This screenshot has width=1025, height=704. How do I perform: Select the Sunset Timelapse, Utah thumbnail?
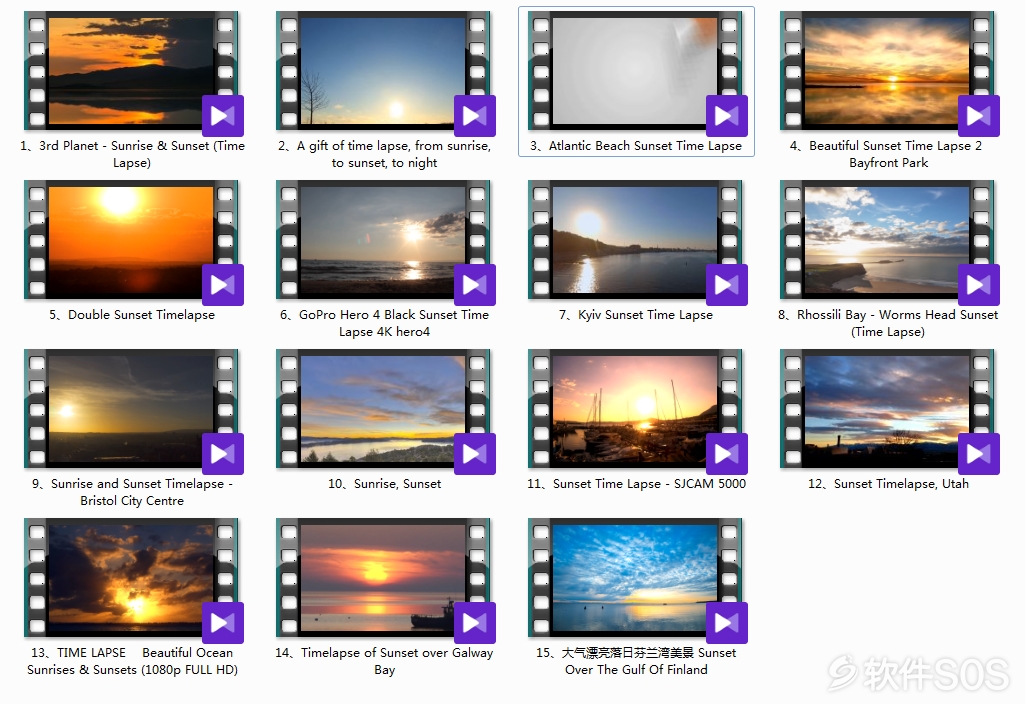(x=887, y=409)
